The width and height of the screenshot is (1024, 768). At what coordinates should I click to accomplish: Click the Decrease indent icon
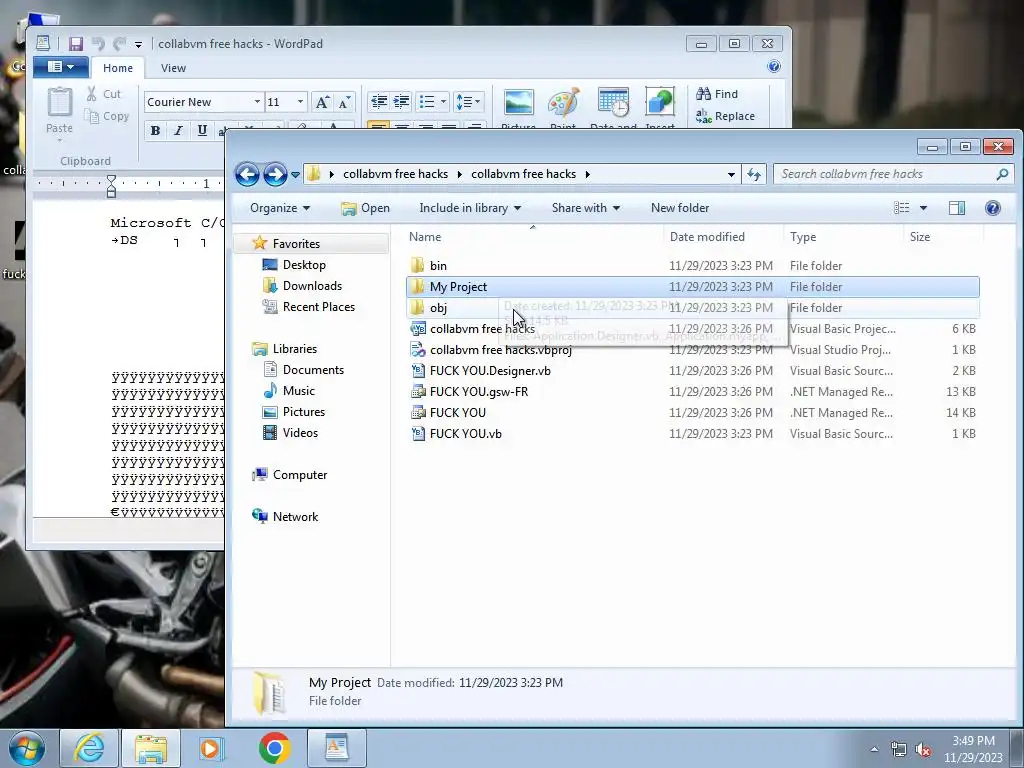[379, 102]
